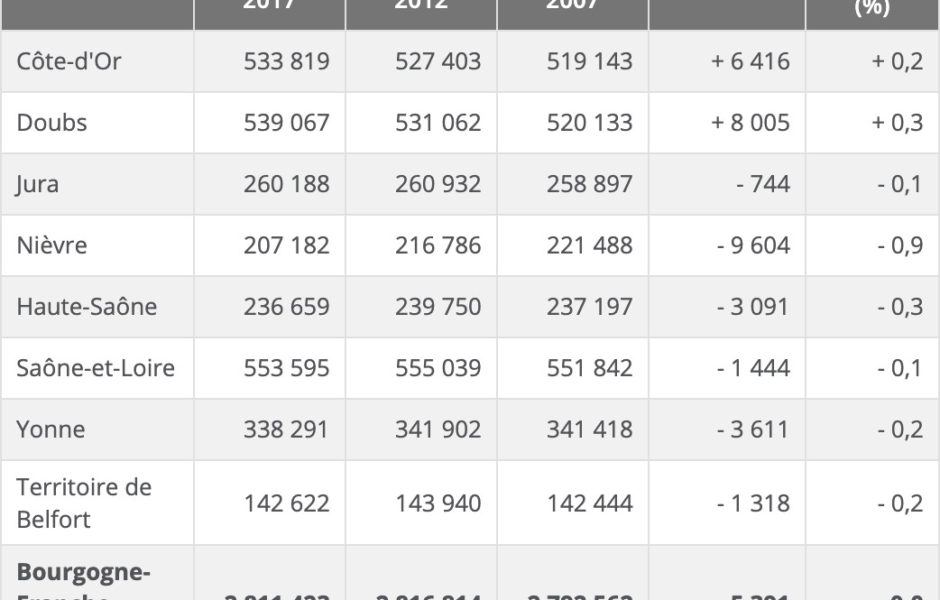Click the percentage (%) column header
The width and height of the screenshot is (940, 600).
872,7
